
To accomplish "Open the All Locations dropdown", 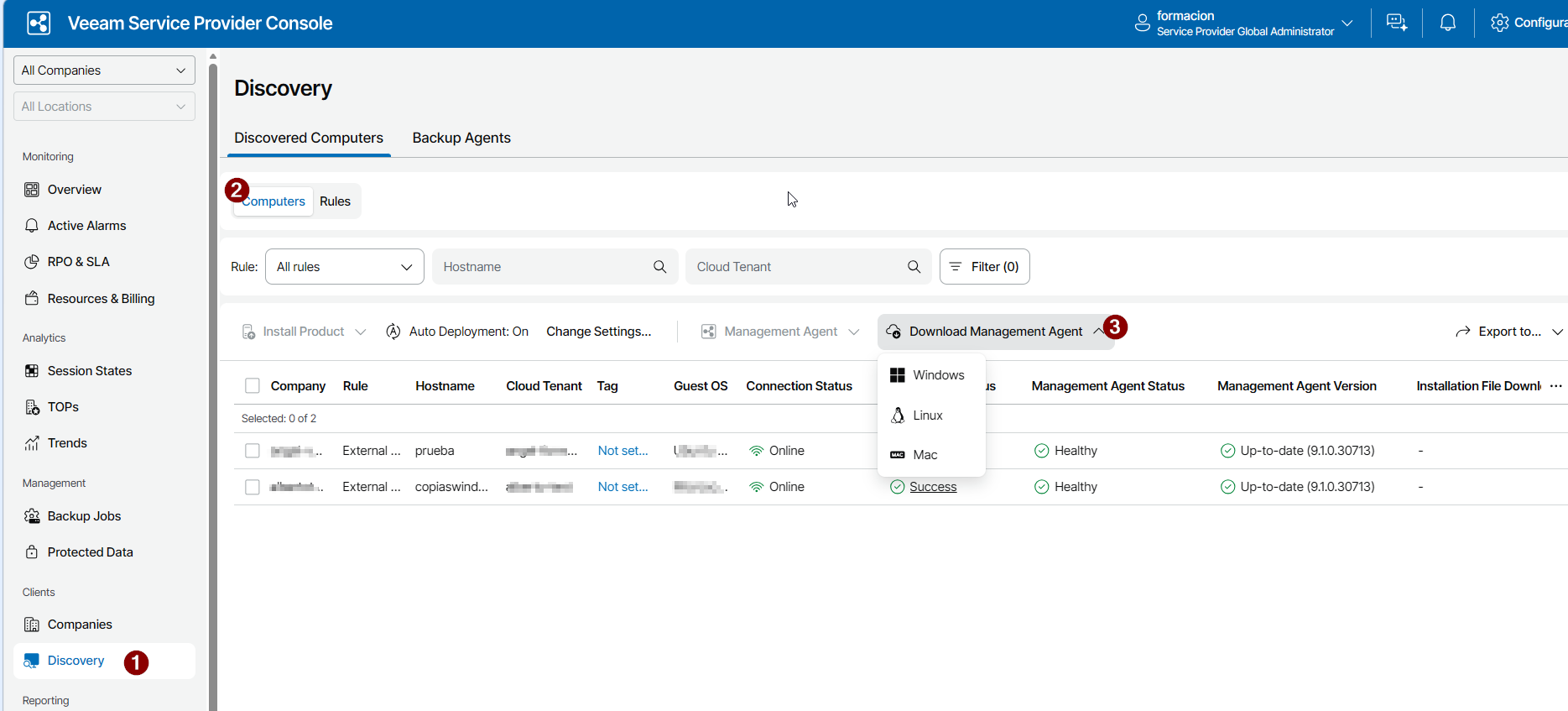I will (104, 107).
